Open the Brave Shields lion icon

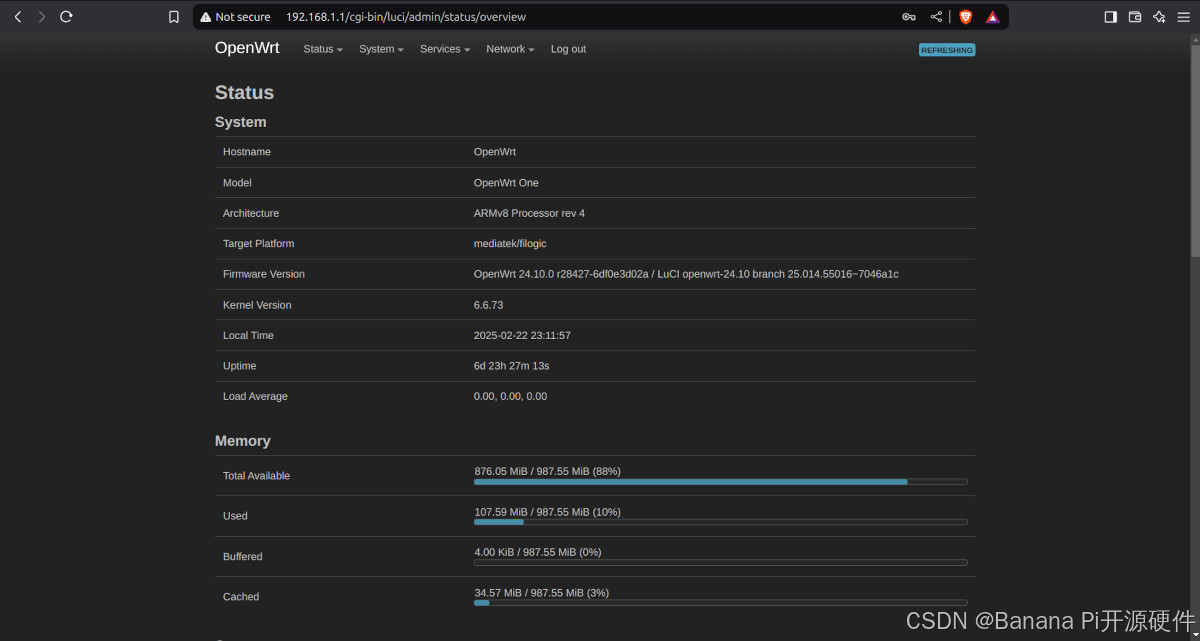pyautogui.click(x=965, y=17)
